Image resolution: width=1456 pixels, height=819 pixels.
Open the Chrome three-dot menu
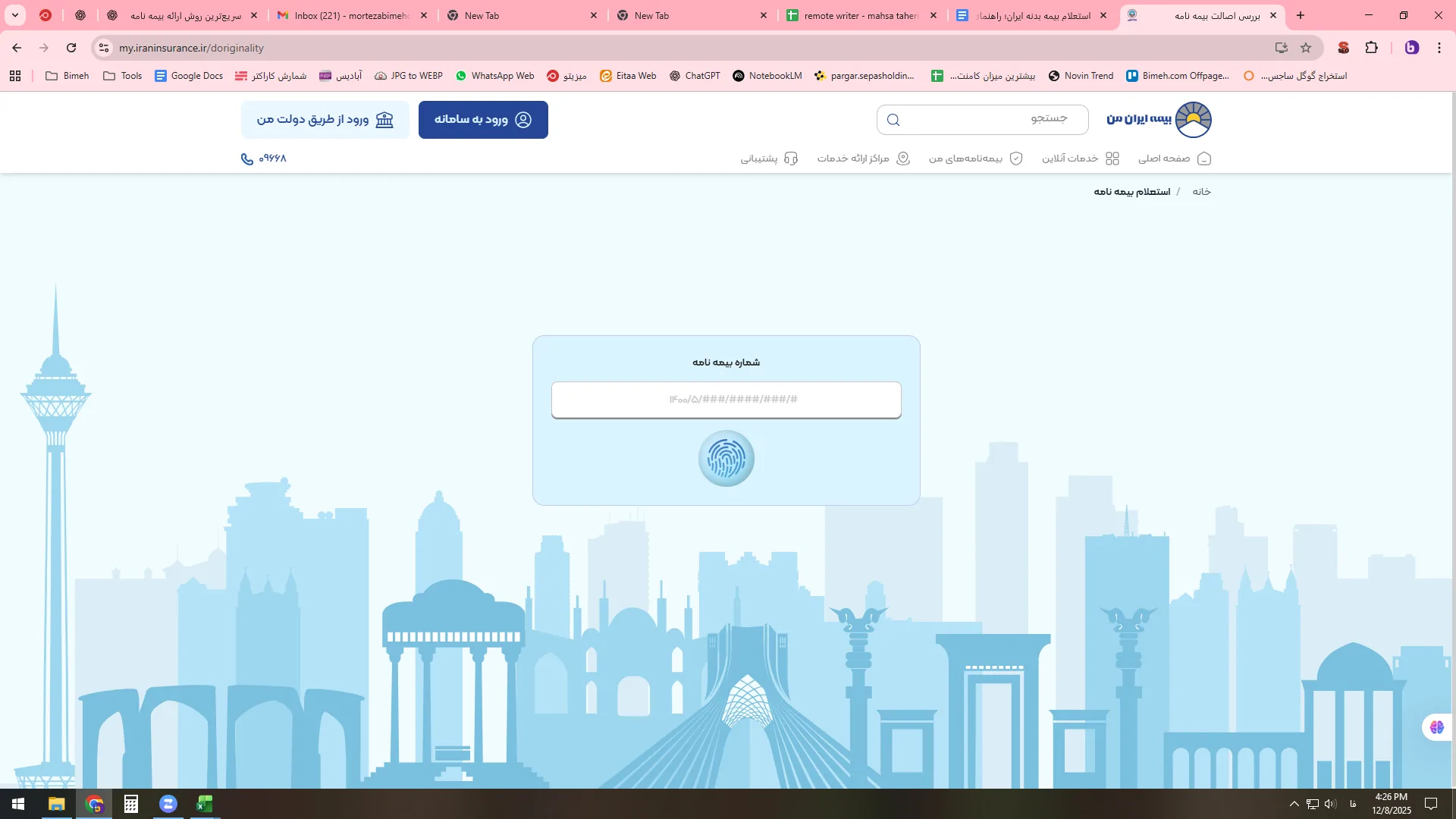click(x=1439, y=48)
